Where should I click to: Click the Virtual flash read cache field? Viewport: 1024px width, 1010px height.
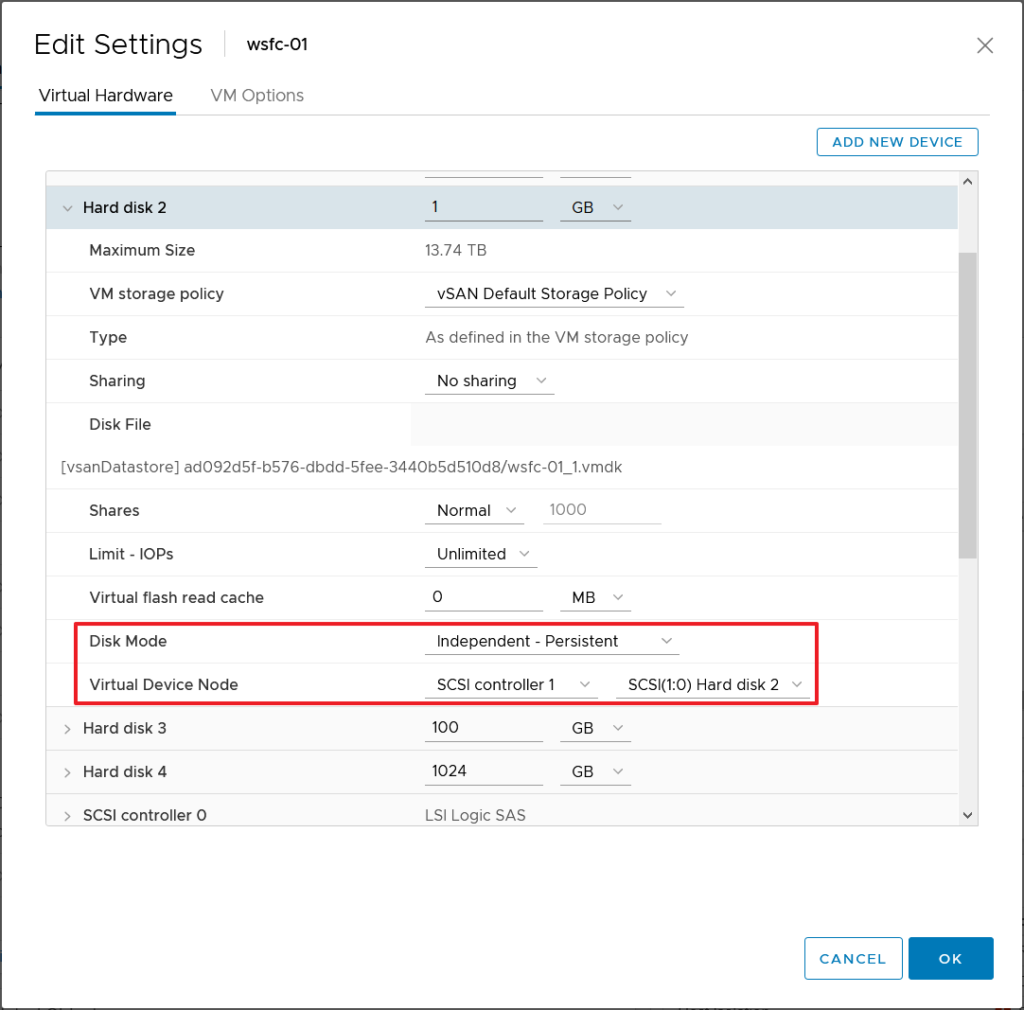(x=483, y=597)
